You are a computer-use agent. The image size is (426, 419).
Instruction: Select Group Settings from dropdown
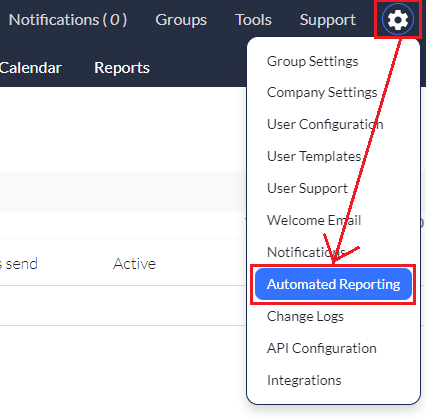click(313, 61)
